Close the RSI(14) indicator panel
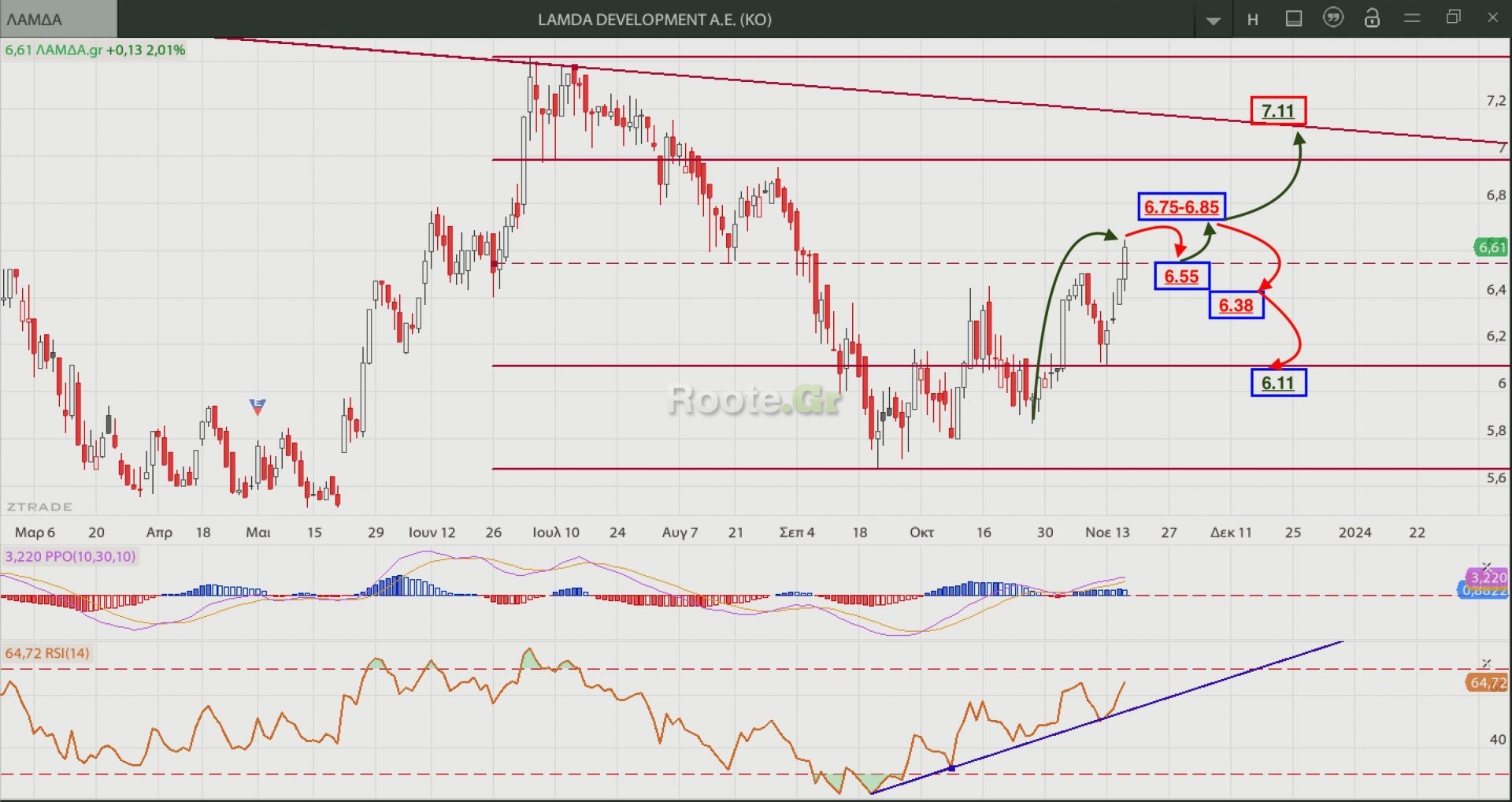This screenshot has height=802, width=1512. point(1487,663)
